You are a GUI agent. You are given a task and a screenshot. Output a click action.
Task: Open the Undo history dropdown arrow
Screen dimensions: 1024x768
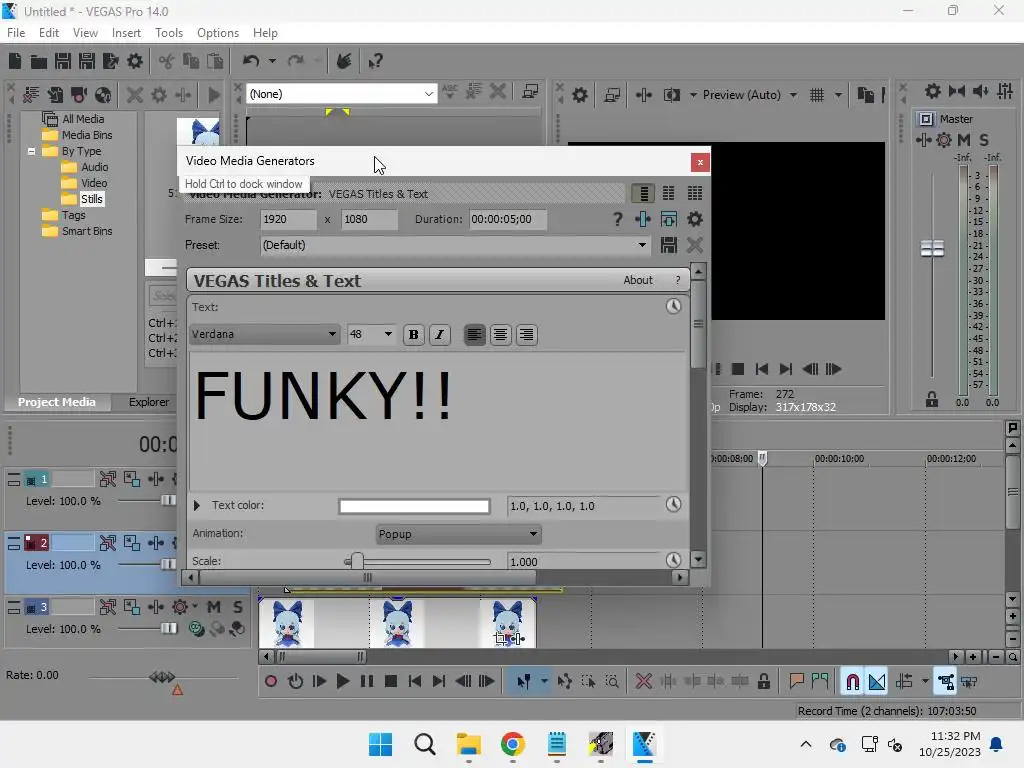[272, 61]
